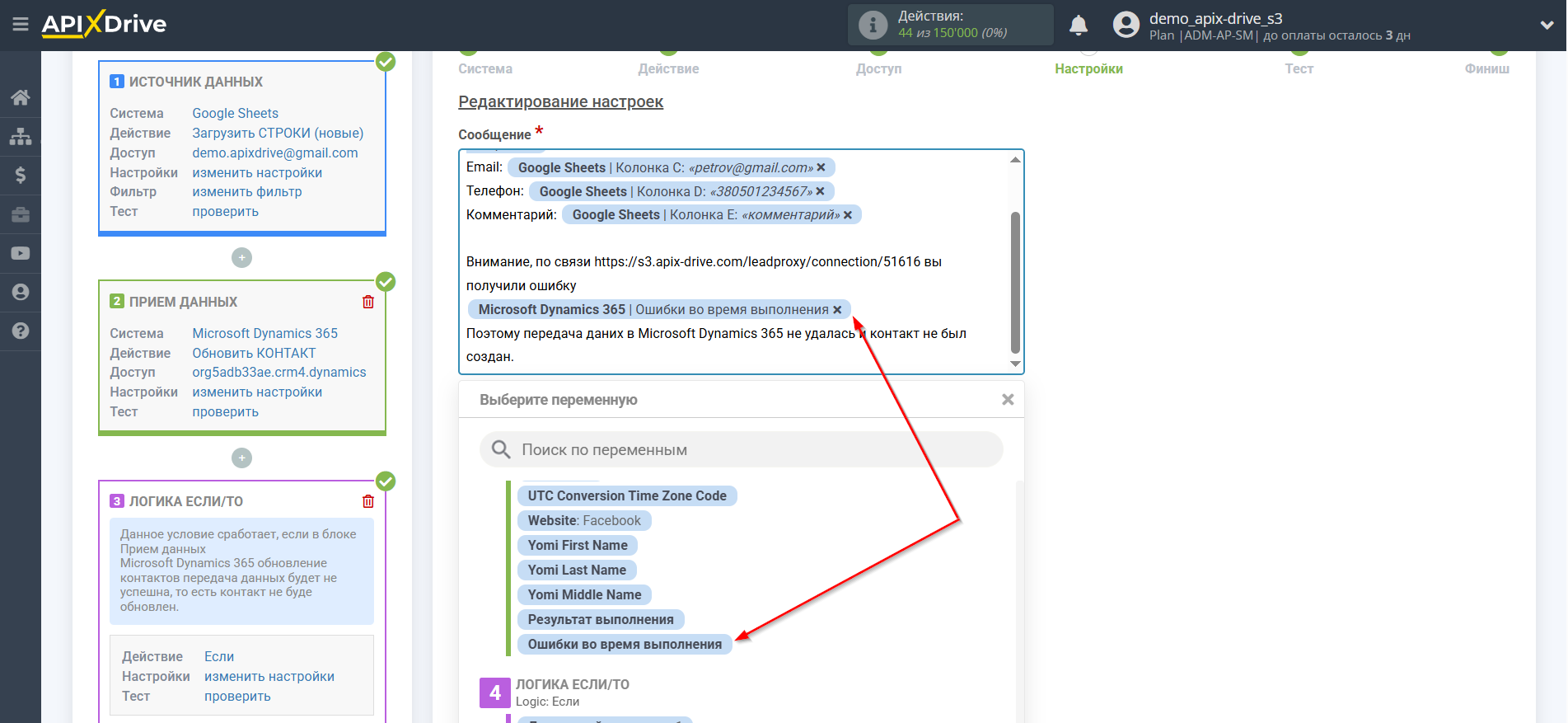Click the actions info icon
The image size is (1568, 723).
[873, 25]
